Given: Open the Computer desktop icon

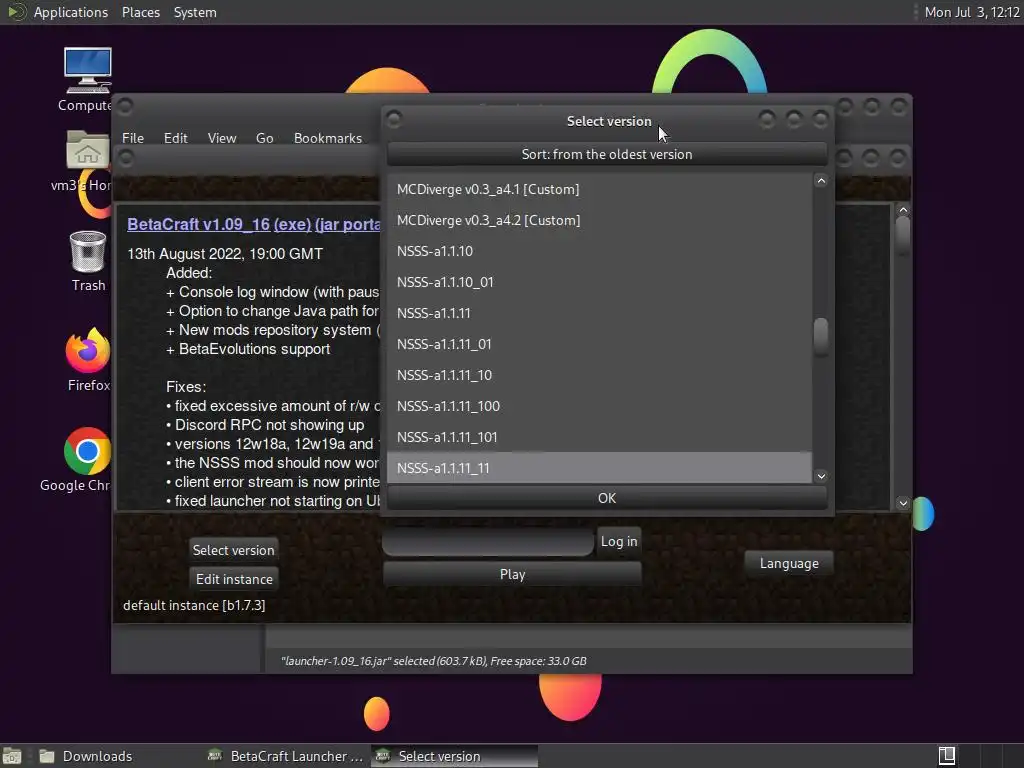Looking at the screenshot, I should [88, 71].
